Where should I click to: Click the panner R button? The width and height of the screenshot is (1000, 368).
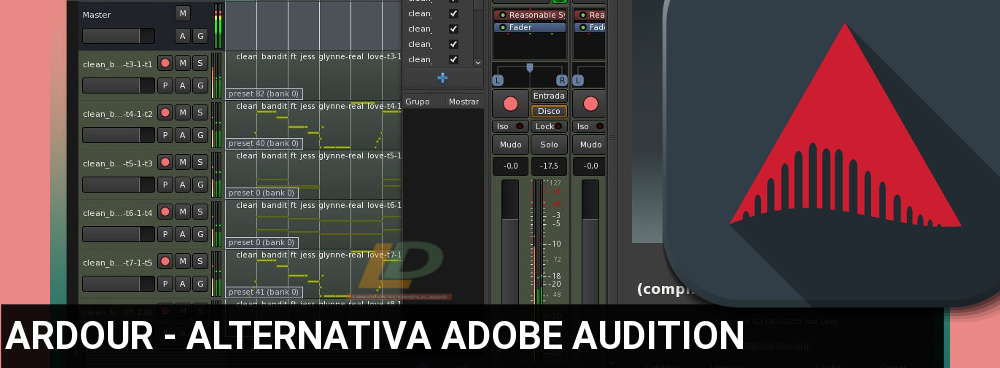[x=562, y=80]
